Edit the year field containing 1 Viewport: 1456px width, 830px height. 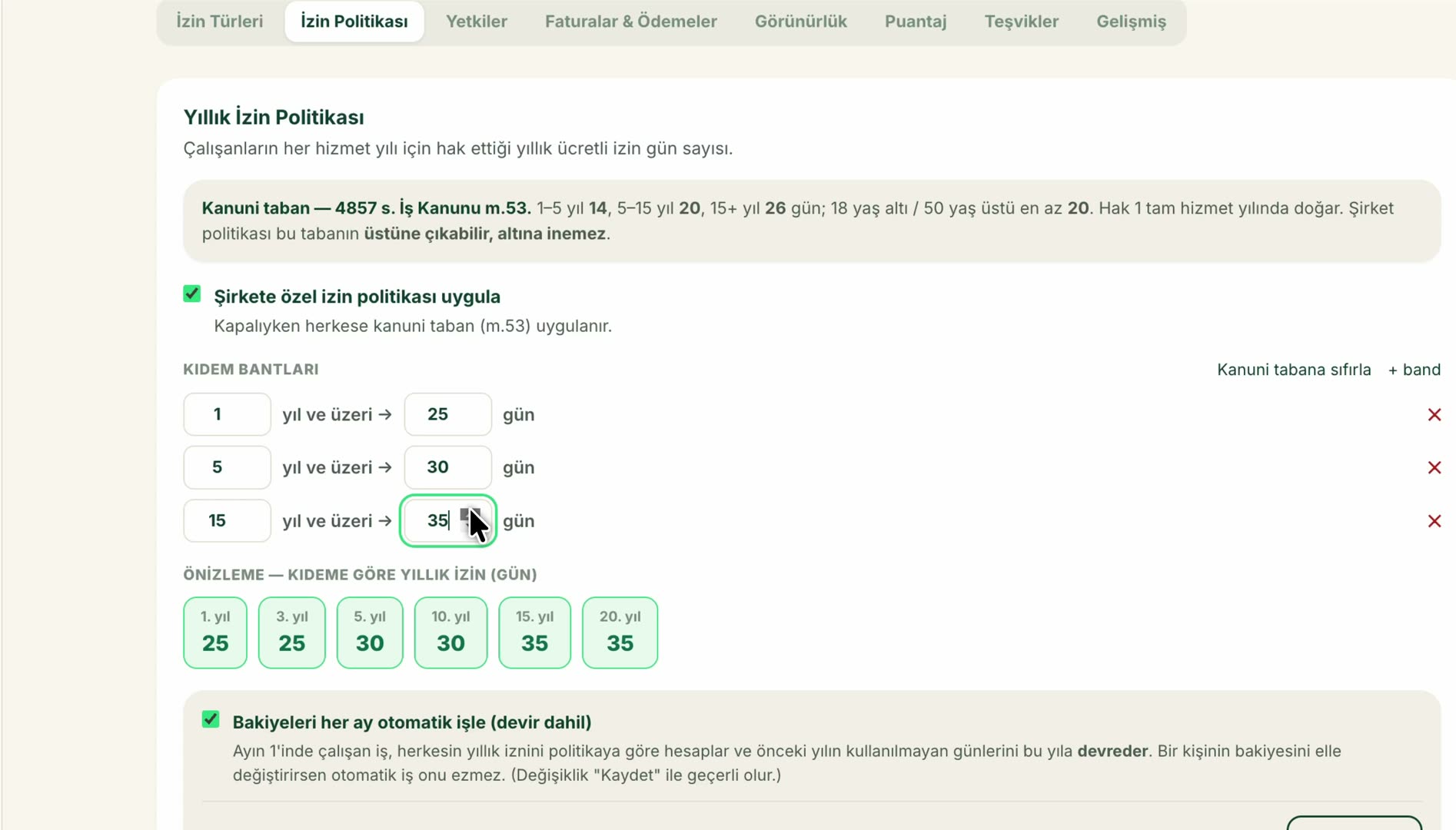tap(228, 415)
